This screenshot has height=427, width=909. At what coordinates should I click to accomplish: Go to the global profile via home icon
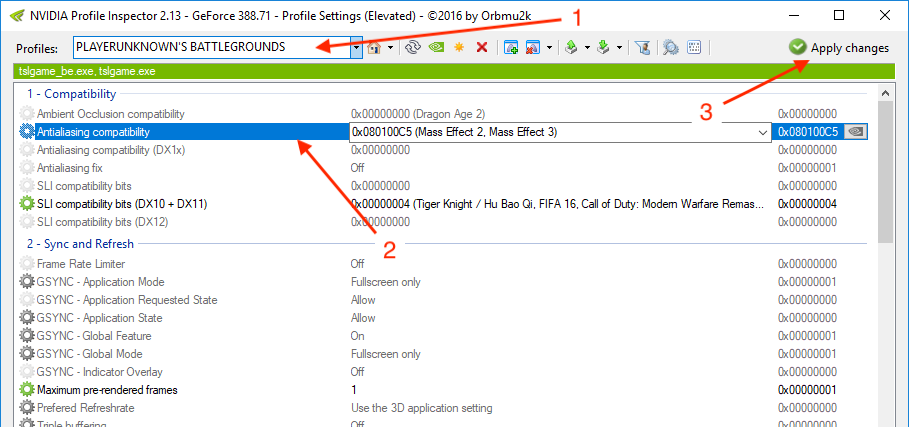(374, 48)
